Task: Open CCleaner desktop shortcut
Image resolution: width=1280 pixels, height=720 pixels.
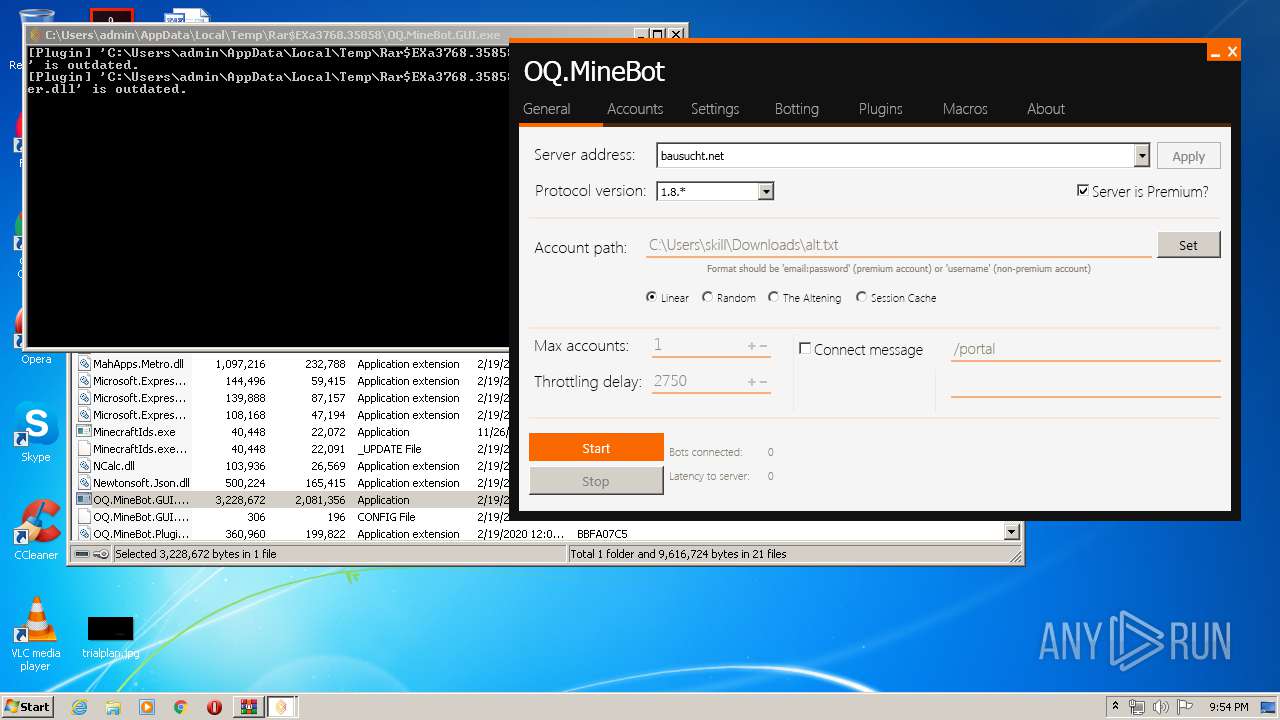Action: coord(36,530)
